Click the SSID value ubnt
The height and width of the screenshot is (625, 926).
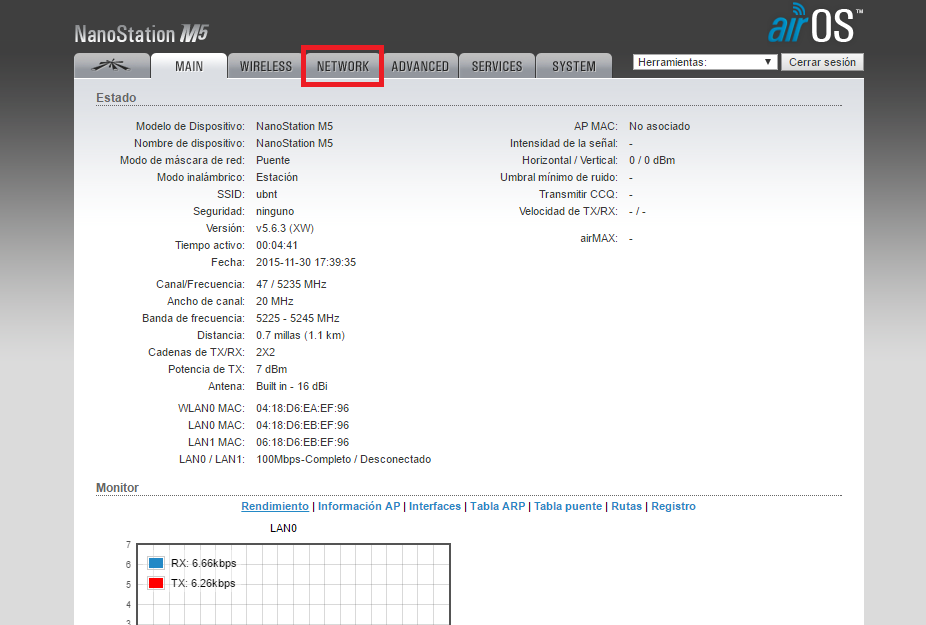tap(266, 194)
